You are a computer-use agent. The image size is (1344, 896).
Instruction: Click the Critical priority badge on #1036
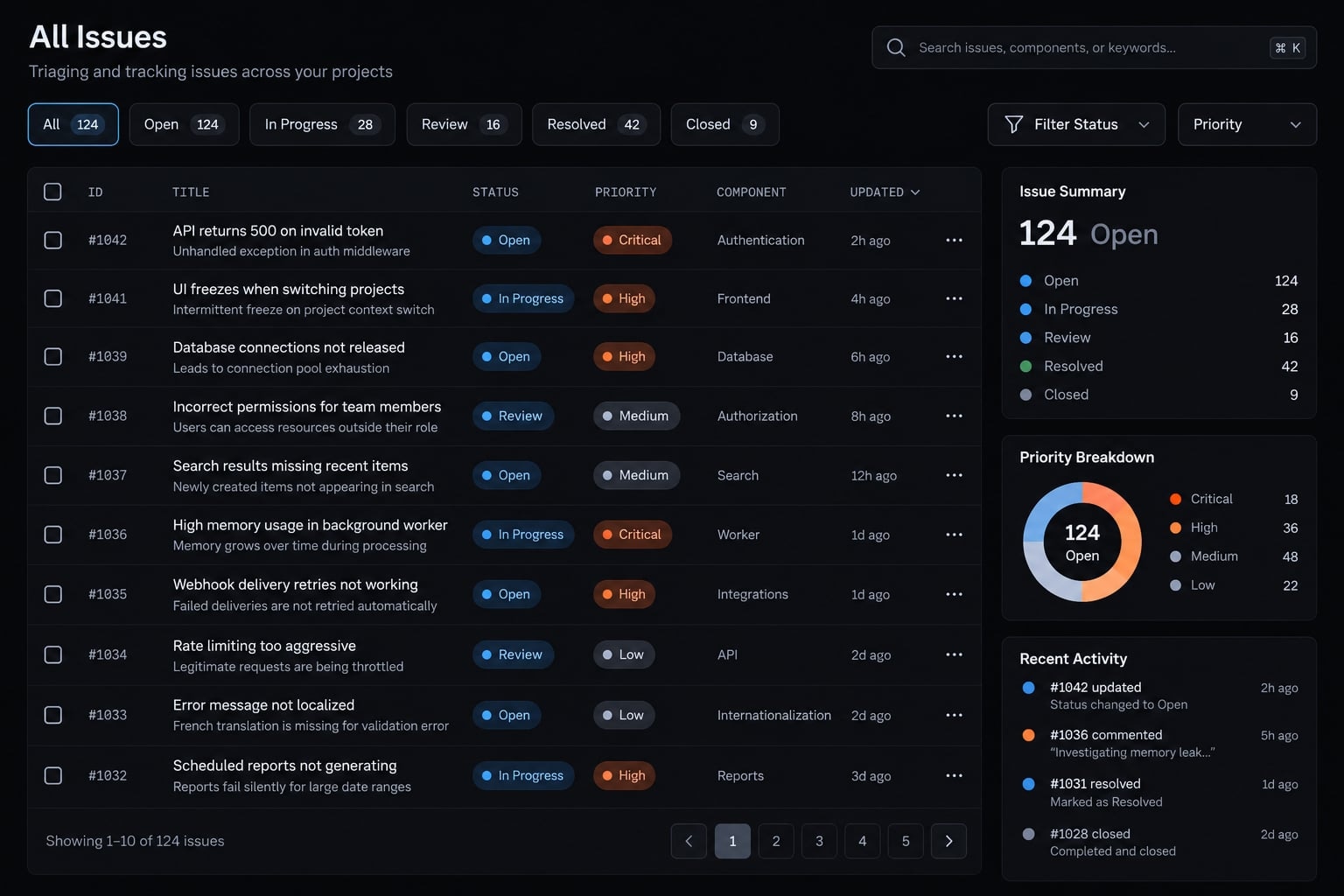click(632, 535)
